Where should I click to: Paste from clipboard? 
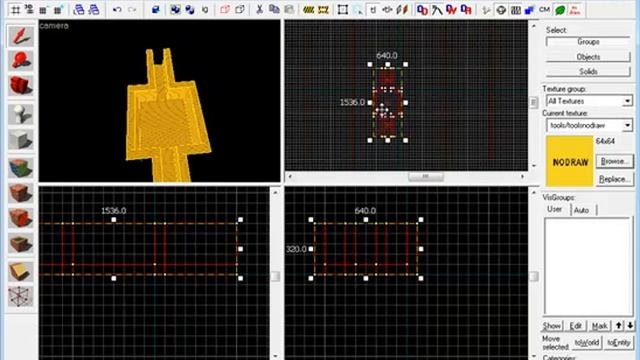point(289,9)
